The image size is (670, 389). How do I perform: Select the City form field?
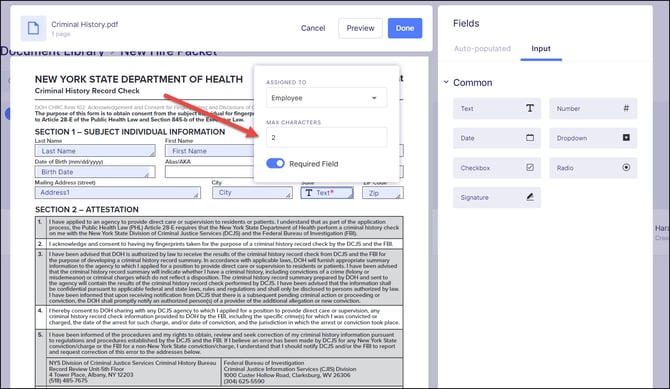[x=253, y=193]
